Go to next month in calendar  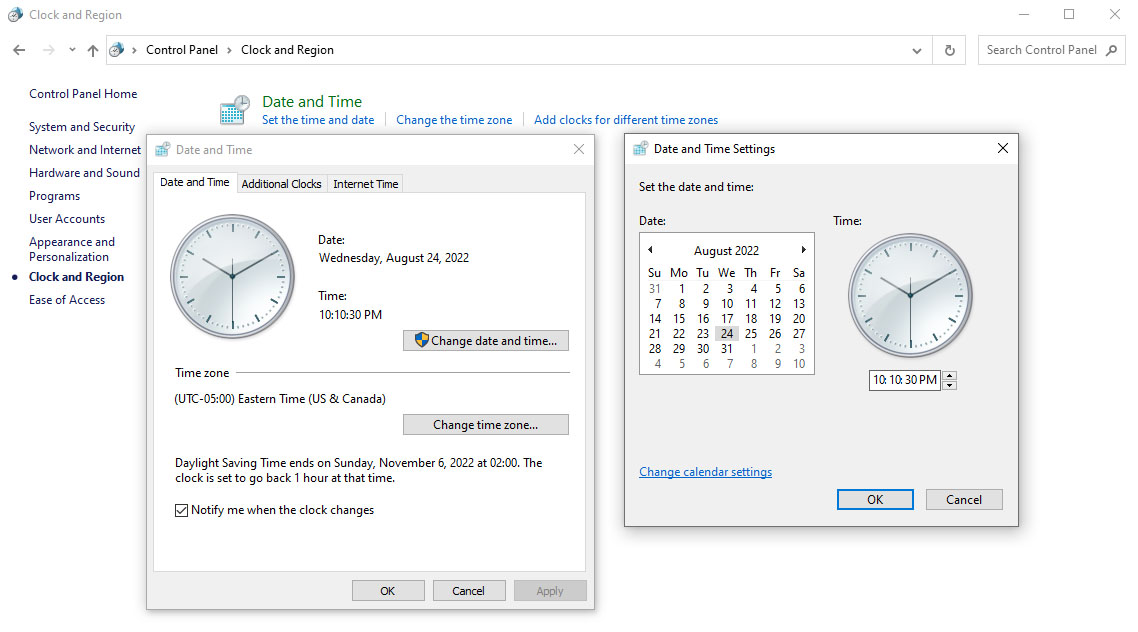[803, 250]
